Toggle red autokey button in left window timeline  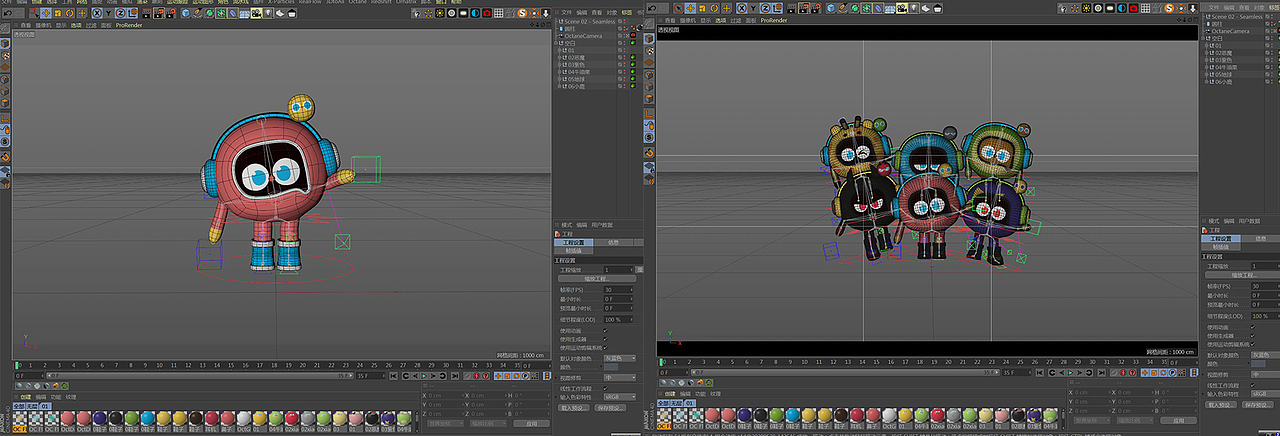476,376
